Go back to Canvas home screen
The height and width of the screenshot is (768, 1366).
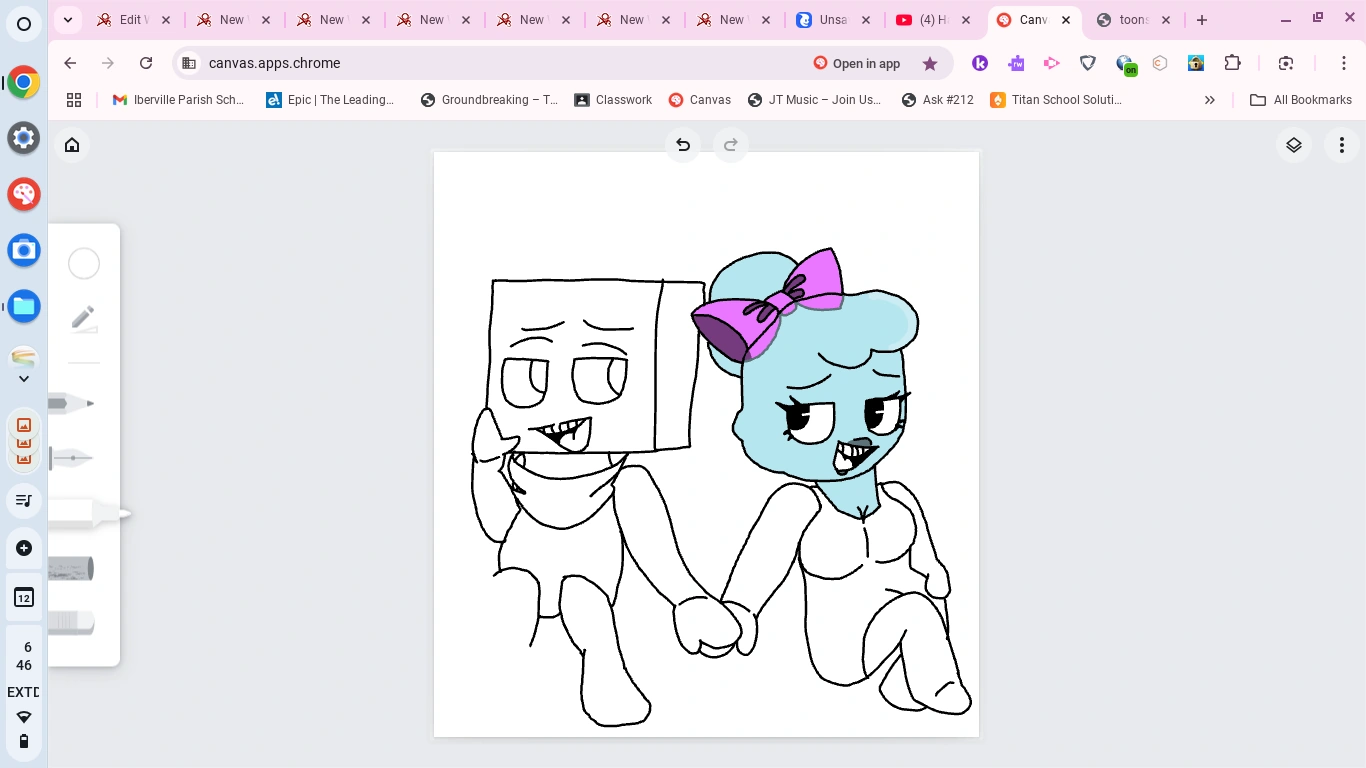tap(72, 145)
